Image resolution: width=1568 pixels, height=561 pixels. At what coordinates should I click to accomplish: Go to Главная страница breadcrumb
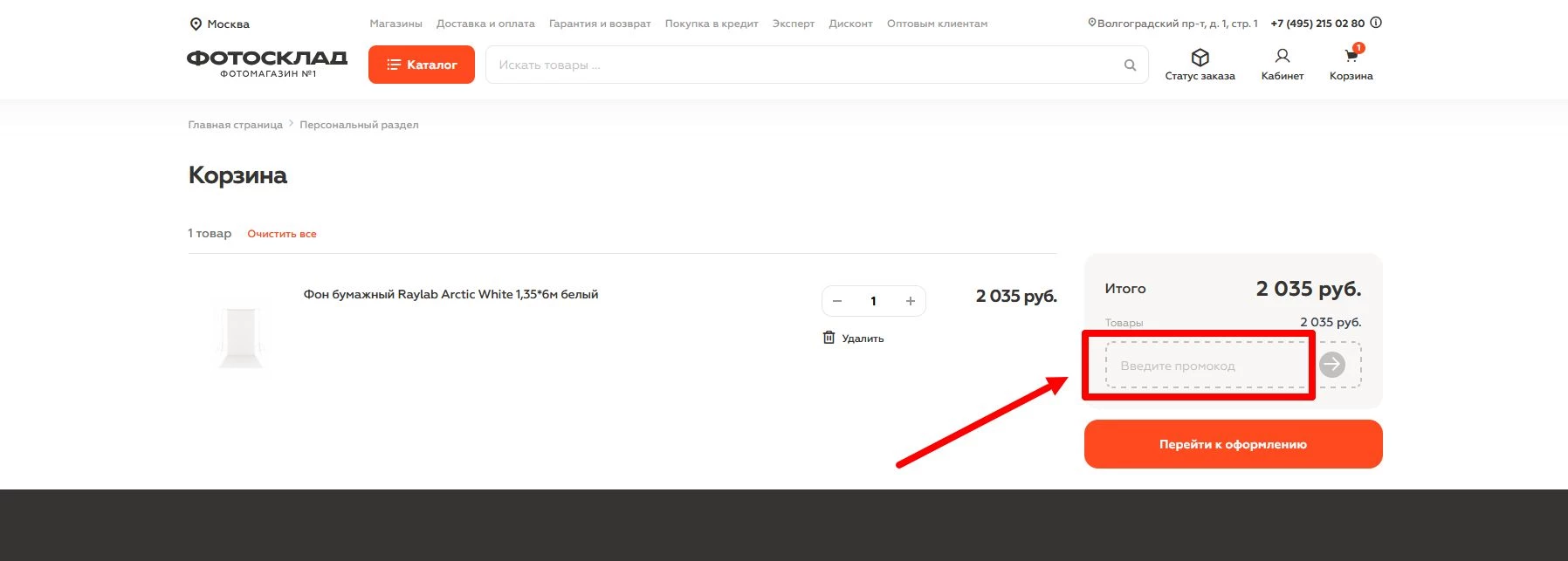235,125
